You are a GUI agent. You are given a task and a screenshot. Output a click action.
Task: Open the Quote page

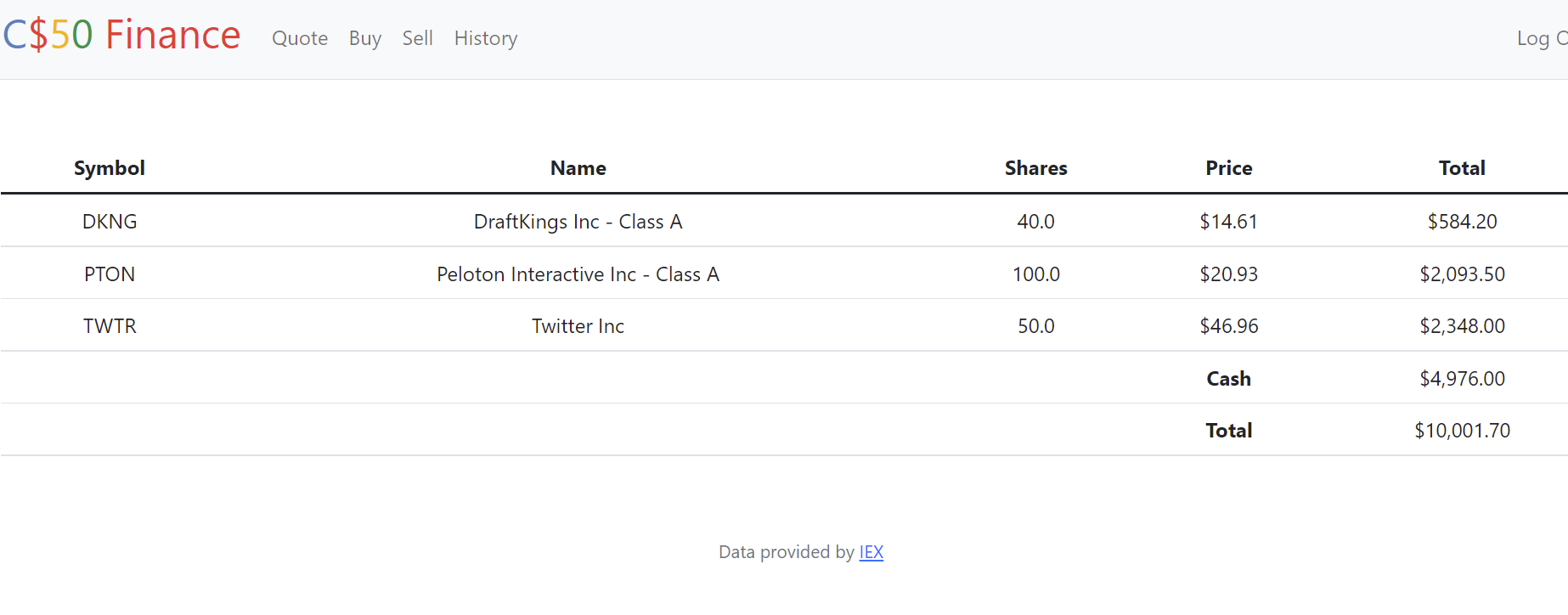(x=300, y=38)
